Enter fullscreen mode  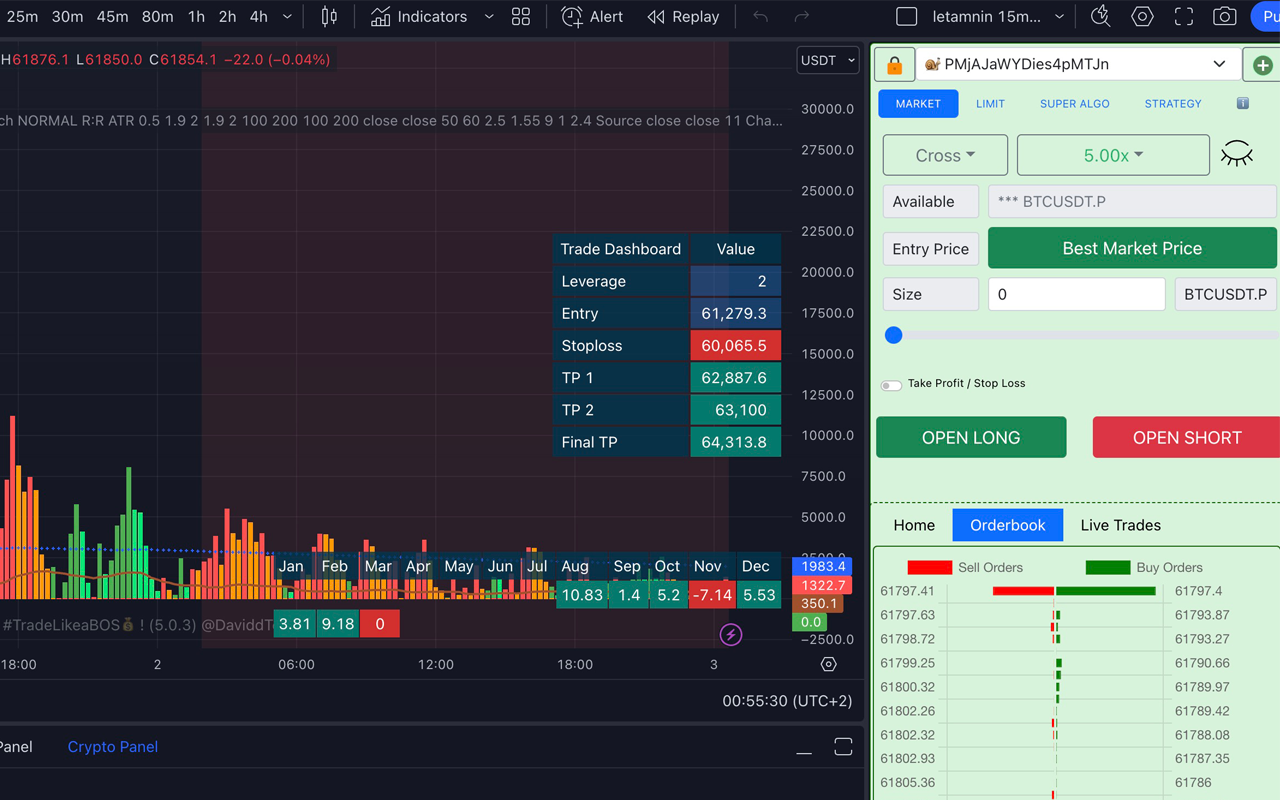pyautogui.click(x=1184, y=17)
